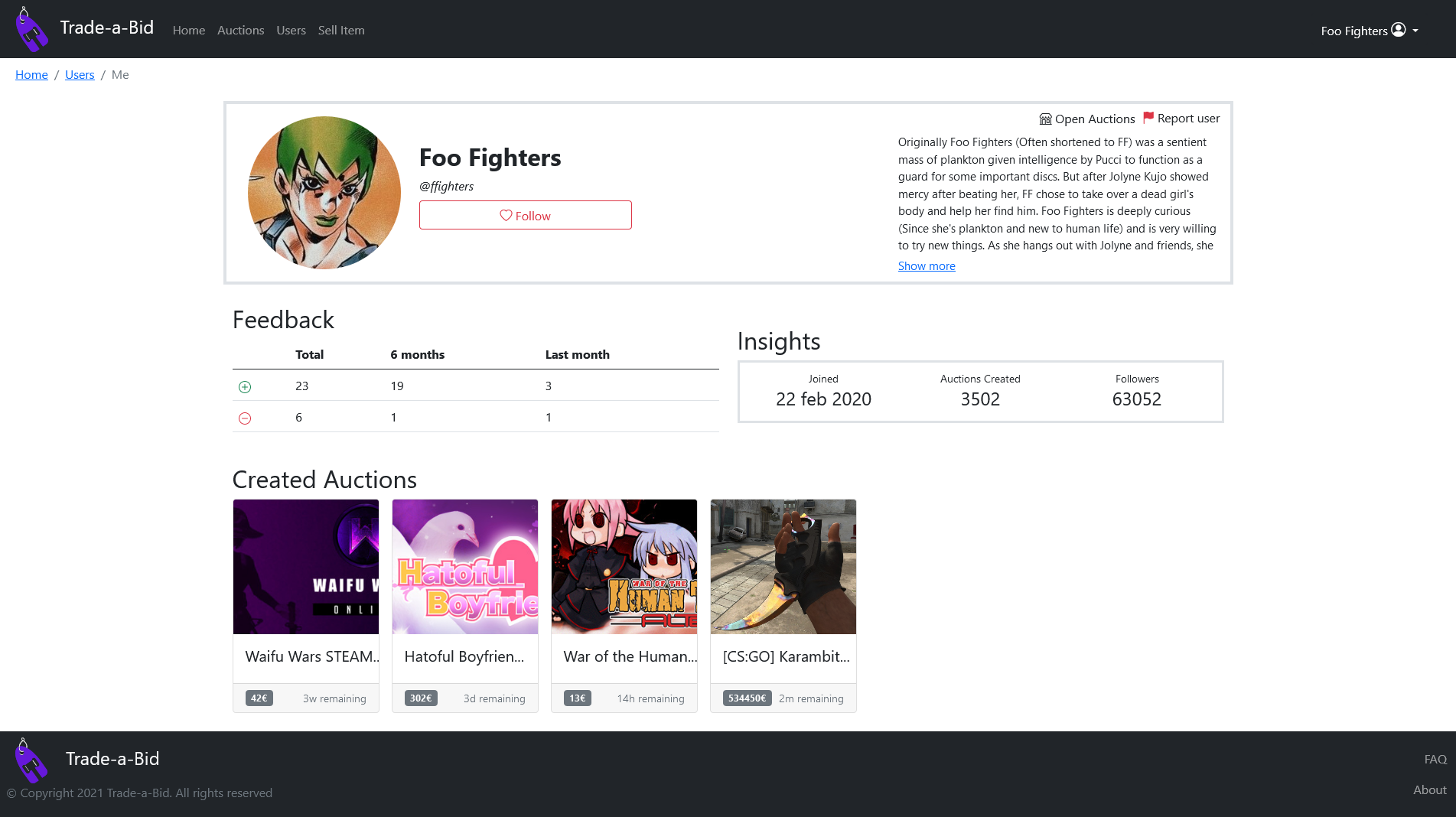Click the storefront icon beside Open Auctions
The height and width of the screenshot is (817, 1456).
point(1045,119)
